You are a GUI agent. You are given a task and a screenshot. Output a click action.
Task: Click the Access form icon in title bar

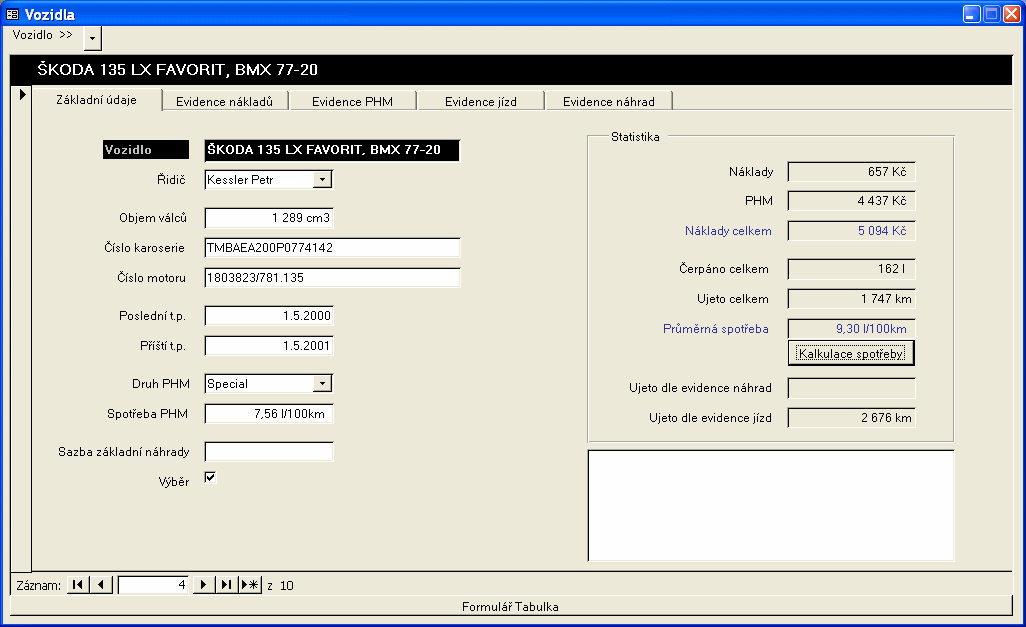click(x=13, y=14)
